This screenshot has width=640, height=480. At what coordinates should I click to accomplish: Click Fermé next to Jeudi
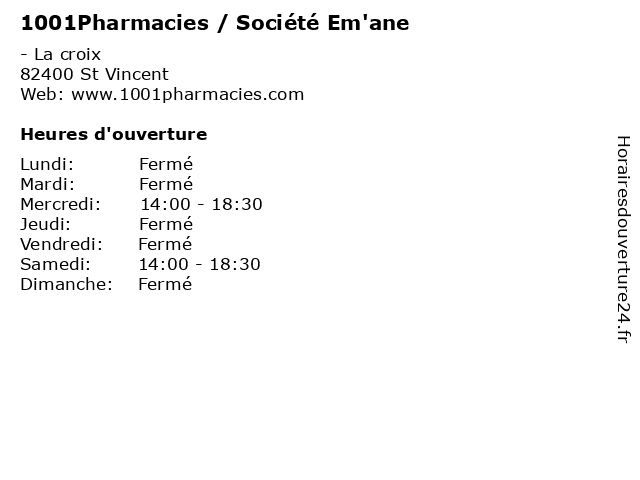click(165, 224)
